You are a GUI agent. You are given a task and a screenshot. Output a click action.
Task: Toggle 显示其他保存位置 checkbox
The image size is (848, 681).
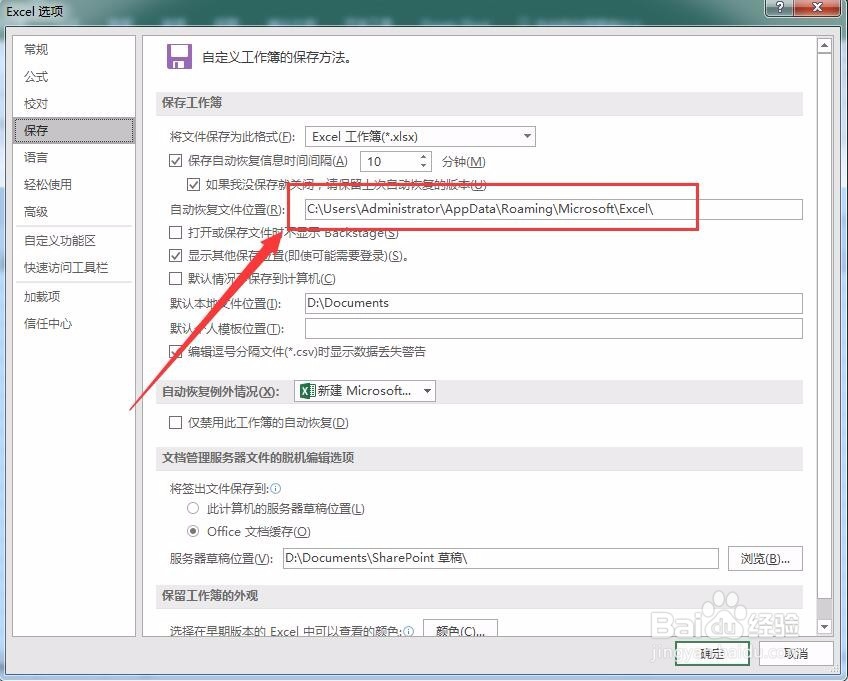pyautogui.click(x=175, y=255)
